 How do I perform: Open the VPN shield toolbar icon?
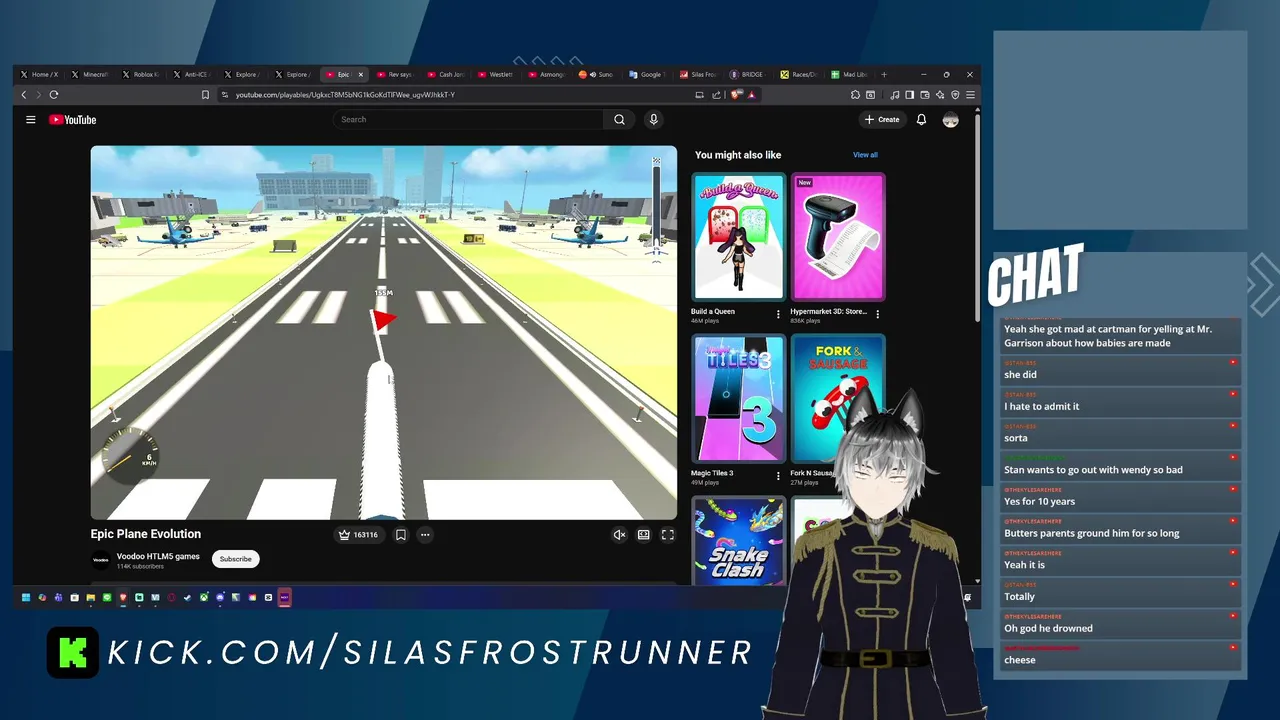tap(955, 95)
